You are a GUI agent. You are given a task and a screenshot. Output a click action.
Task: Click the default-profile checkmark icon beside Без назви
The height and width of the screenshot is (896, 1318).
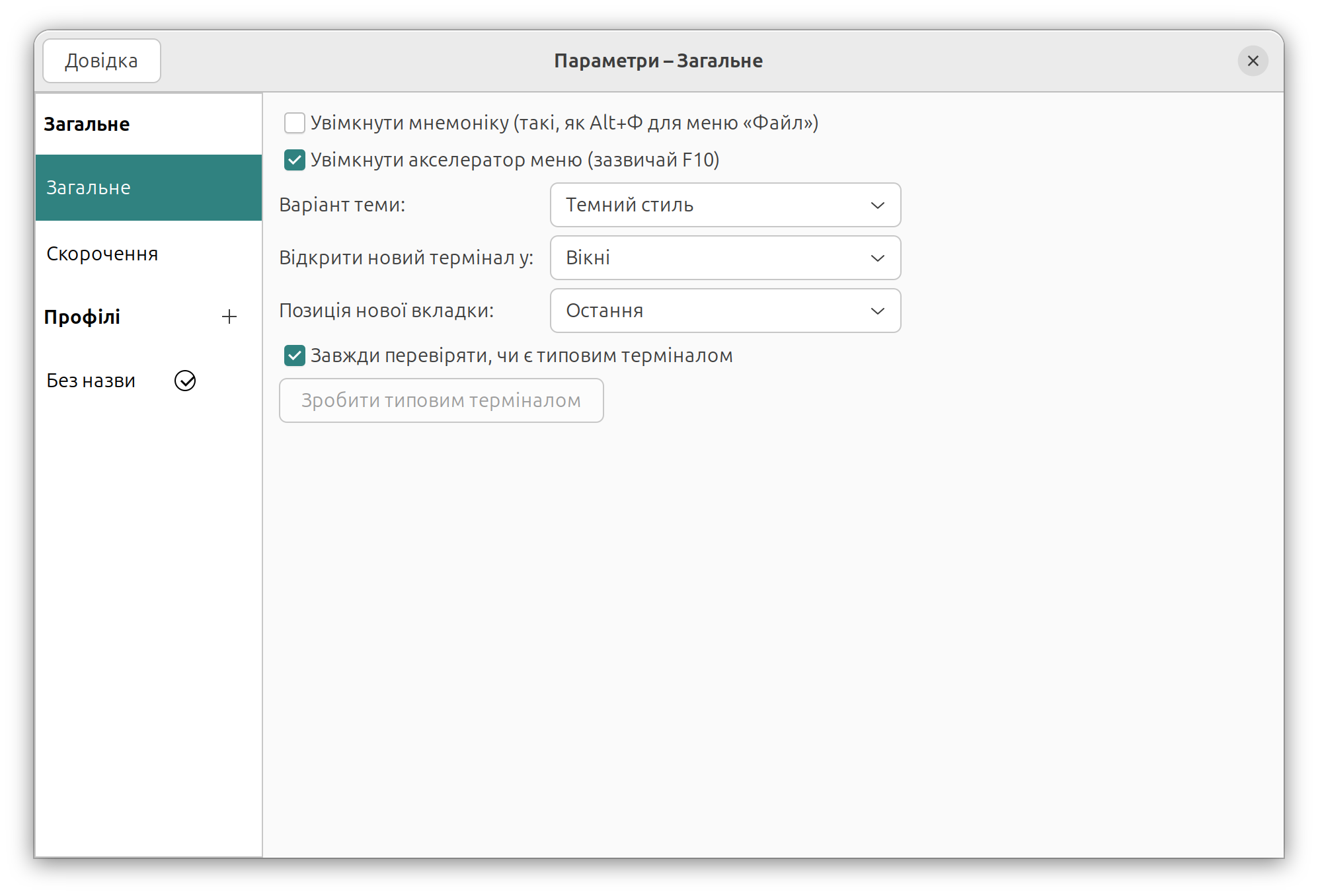pyautogui.click(x=185, y=381)
